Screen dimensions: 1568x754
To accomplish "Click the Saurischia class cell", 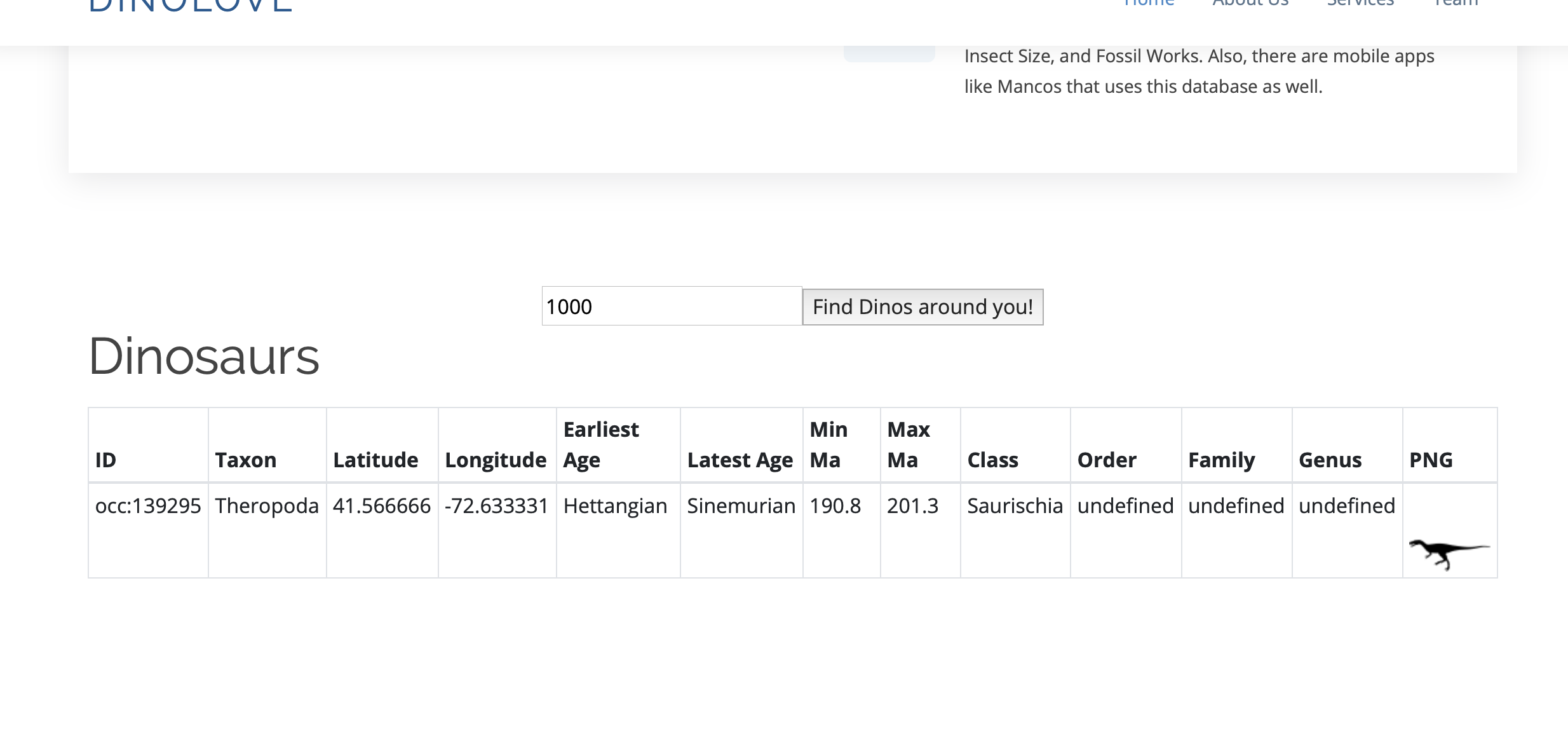I will click(x=1015, y=506).
